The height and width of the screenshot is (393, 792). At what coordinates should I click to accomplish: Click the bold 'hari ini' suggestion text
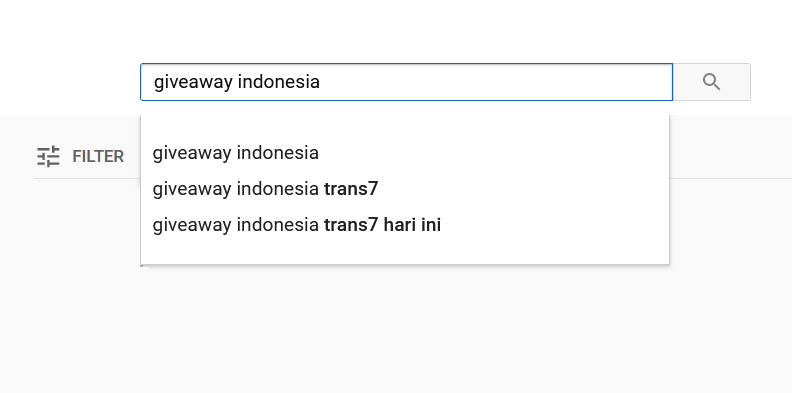412,225
